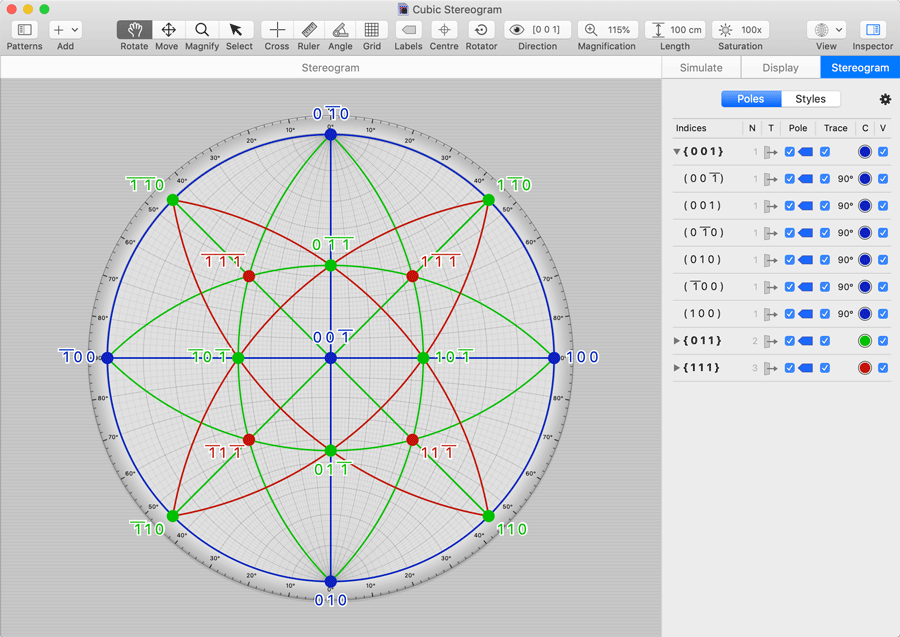Toggle the Grid toolbar icon

371,30
